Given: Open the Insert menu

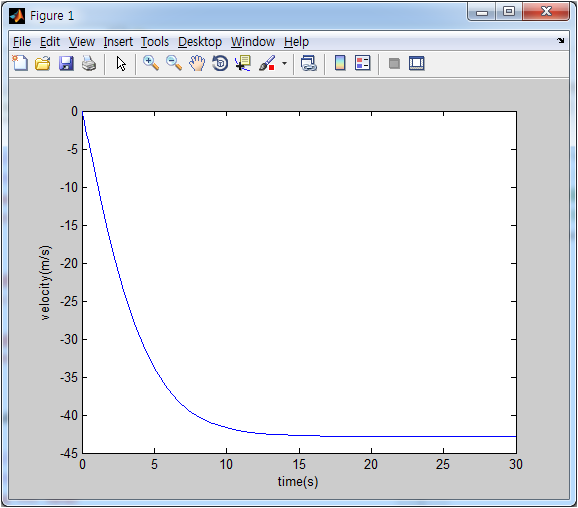Looking at the screenshot, I should click(x=118, y=42).
